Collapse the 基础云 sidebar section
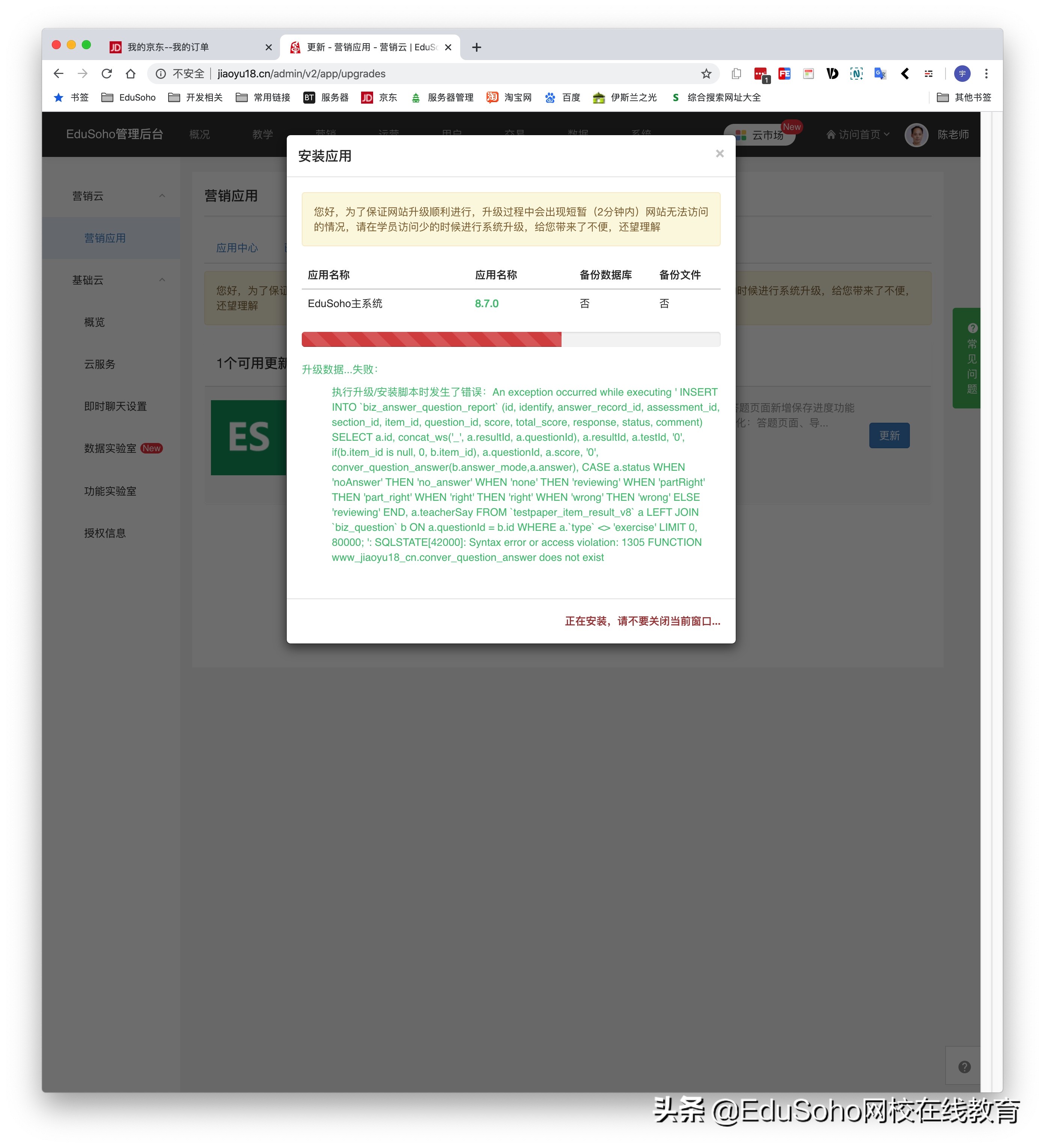The width and height of the screenshot is (1045, 1148). coord(162,280)
